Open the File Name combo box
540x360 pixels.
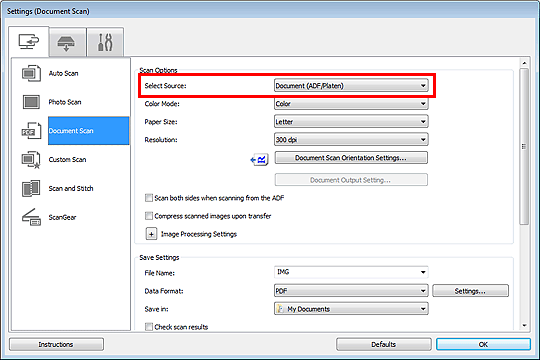click(423, 272)
